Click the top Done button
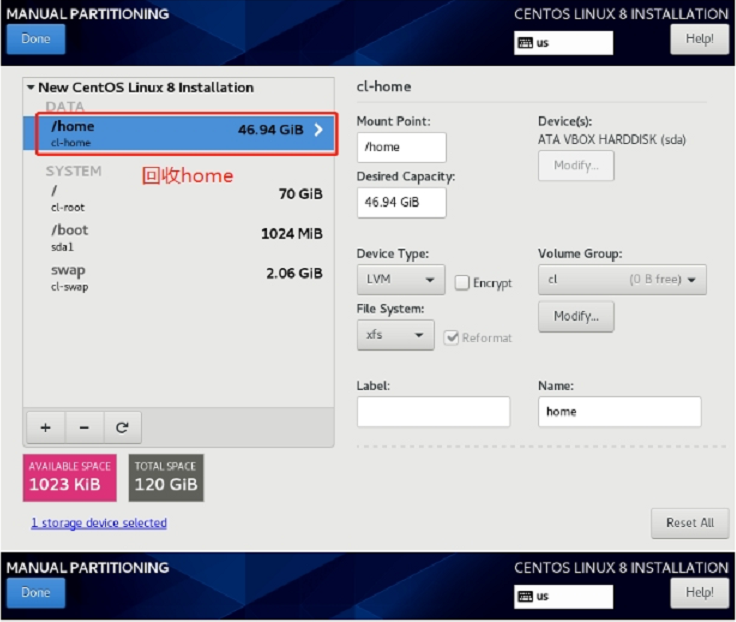Viewport: 736px width, 622px height. [36, 39]
